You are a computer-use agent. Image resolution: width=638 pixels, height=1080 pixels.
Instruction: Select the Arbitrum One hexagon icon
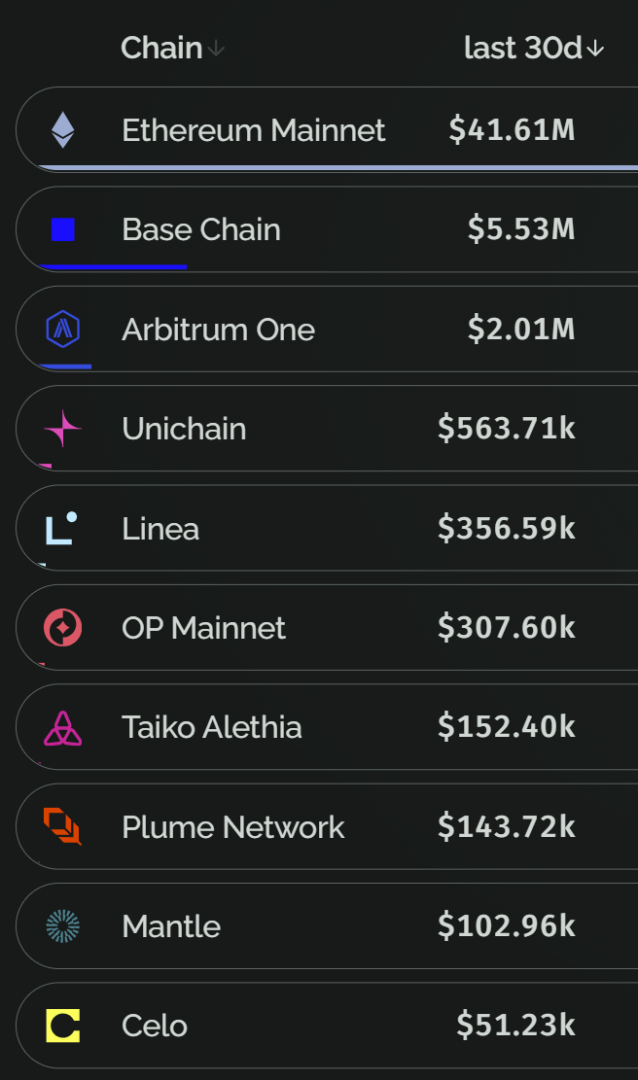[63, 329]
